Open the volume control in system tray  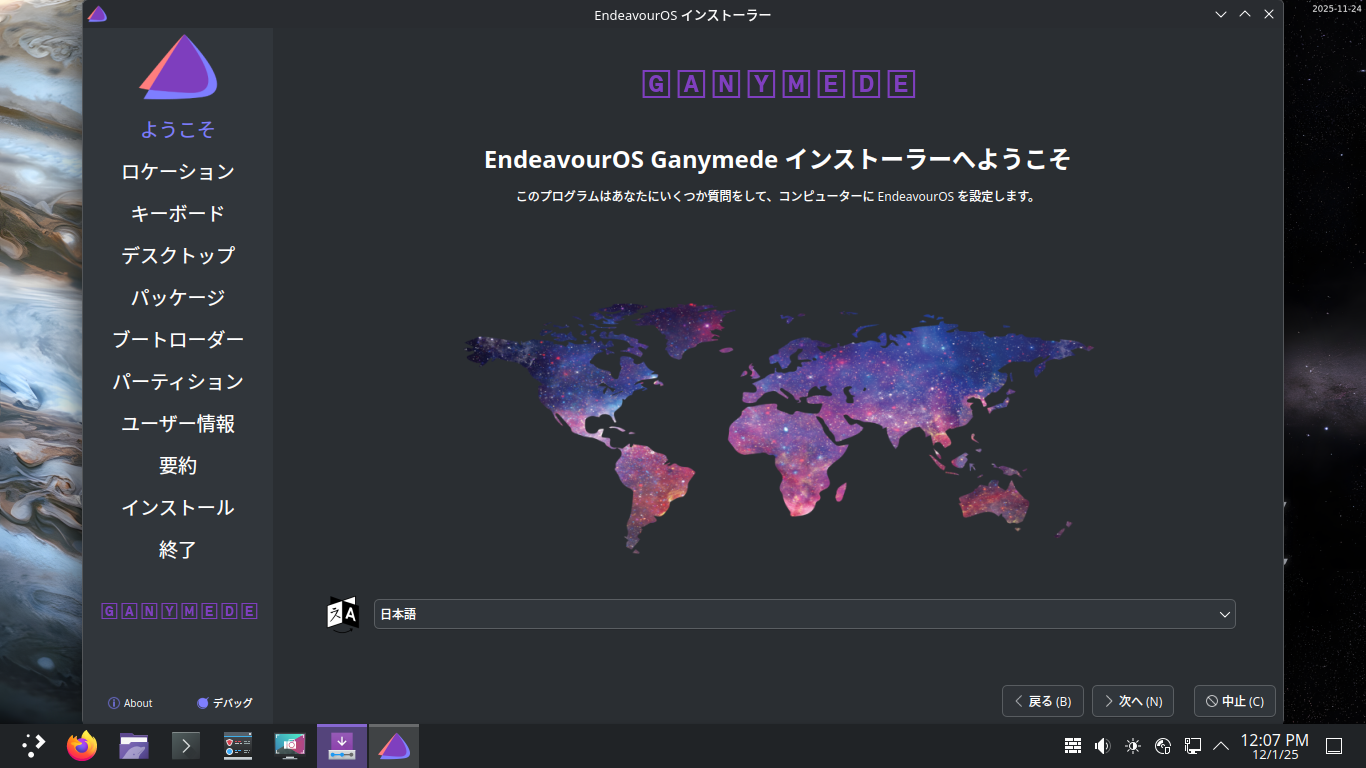coord(1103,745)
